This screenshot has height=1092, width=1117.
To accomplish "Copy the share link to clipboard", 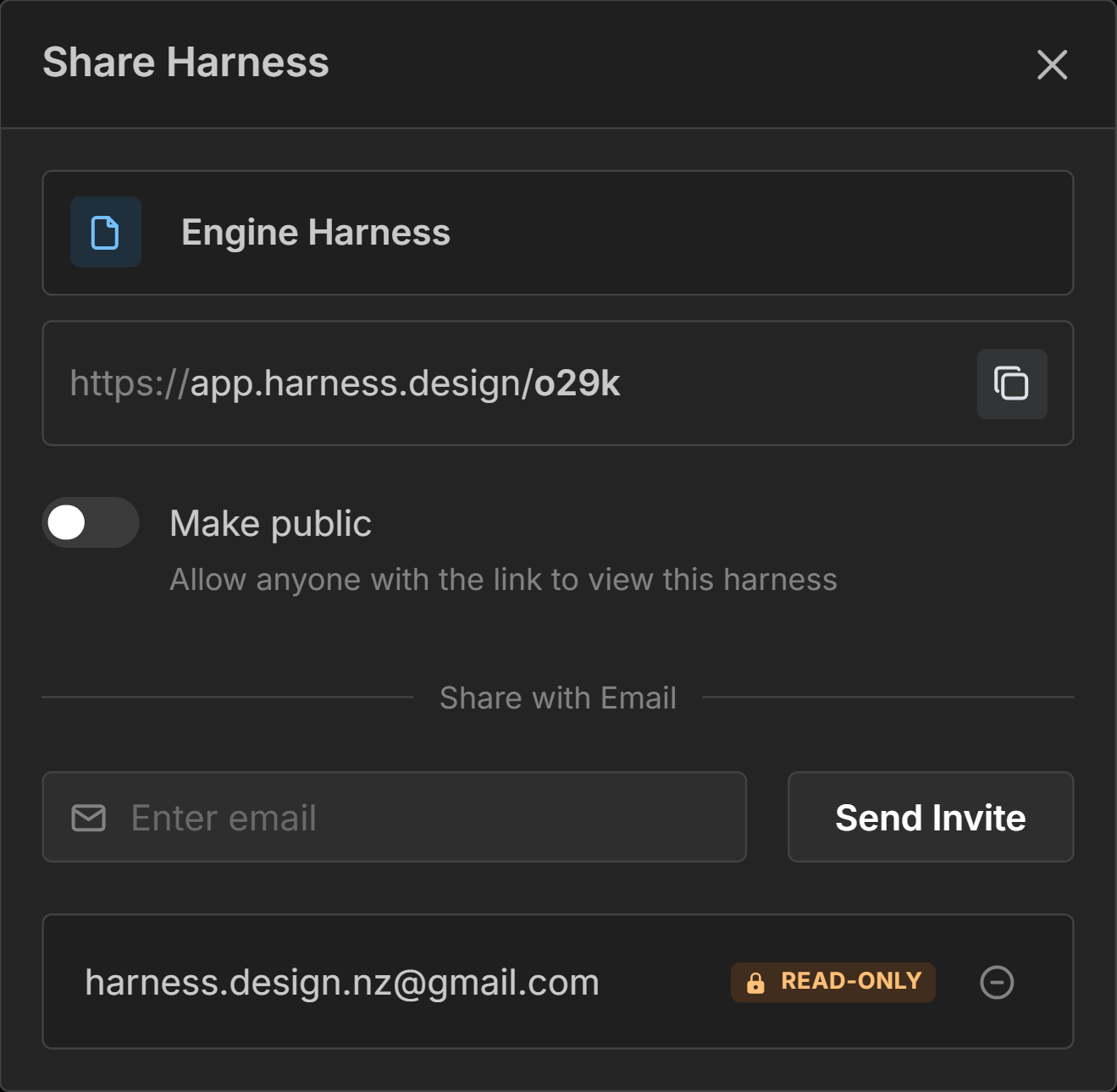I will (1011, 383).
